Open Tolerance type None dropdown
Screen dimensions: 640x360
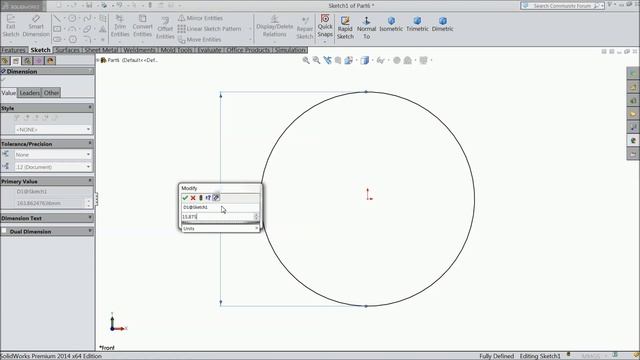(53, 155)
